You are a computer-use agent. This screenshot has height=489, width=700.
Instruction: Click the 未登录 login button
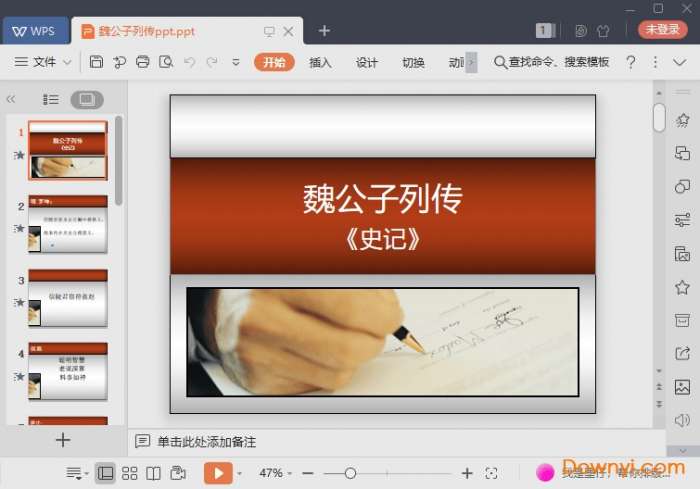(x=662, y=29)
